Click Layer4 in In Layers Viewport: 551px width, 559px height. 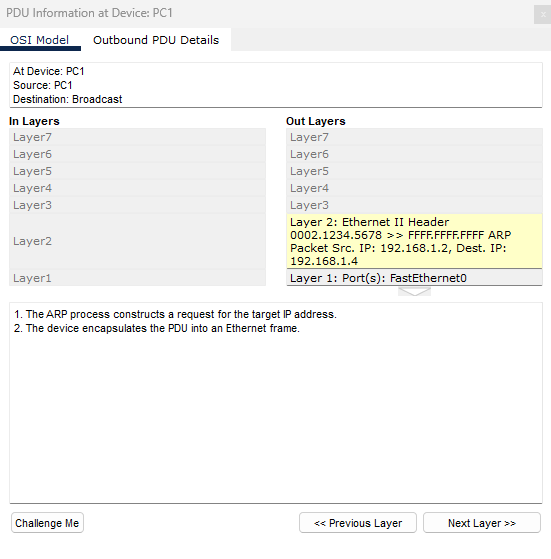tap(137, 188)
